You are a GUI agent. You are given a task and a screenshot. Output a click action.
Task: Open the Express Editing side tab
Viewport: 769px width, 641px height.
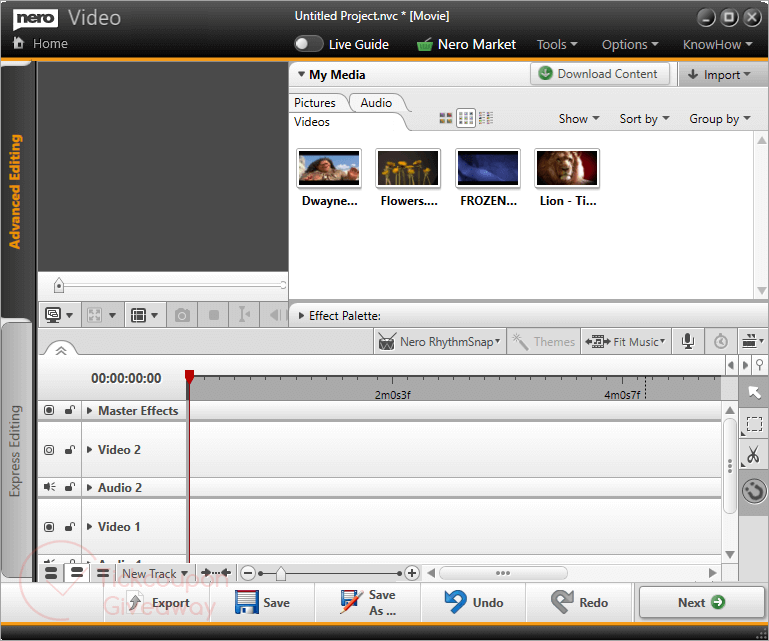pyautogui.click(x=16, y=450)
